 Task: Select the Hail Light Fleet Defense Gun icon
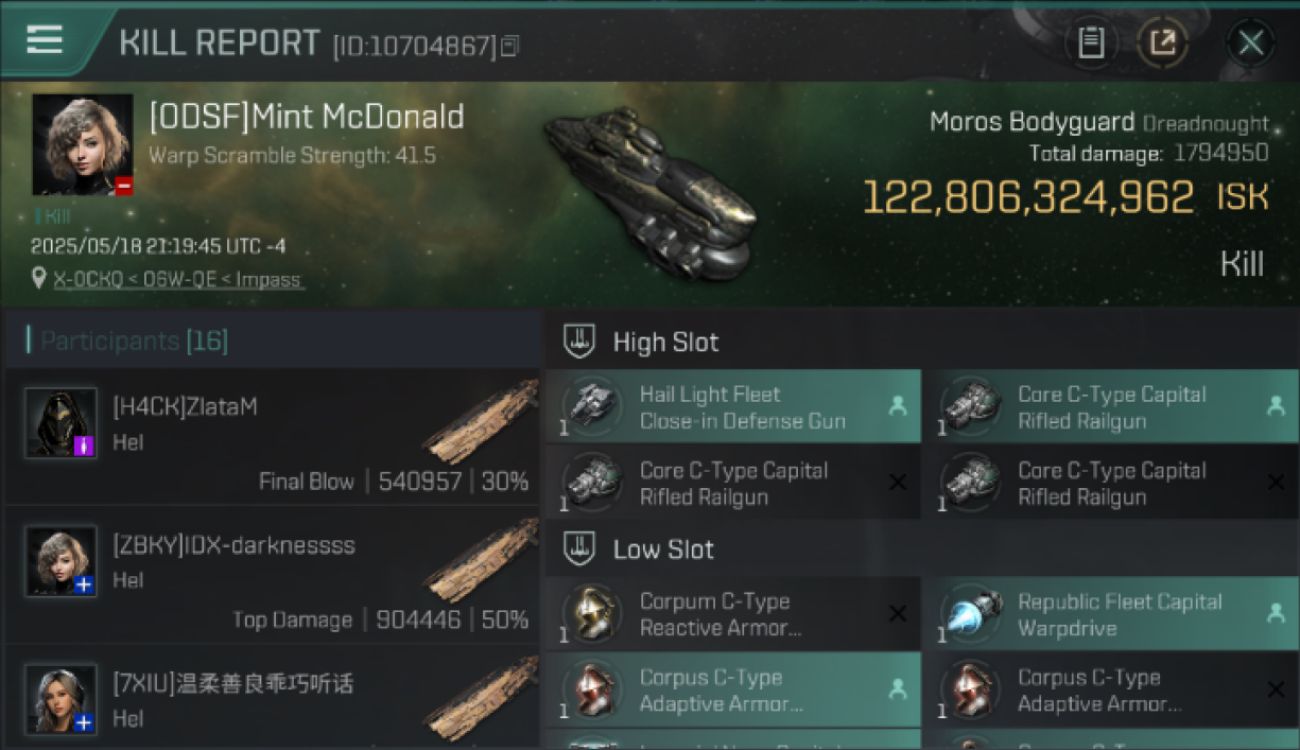592,406
